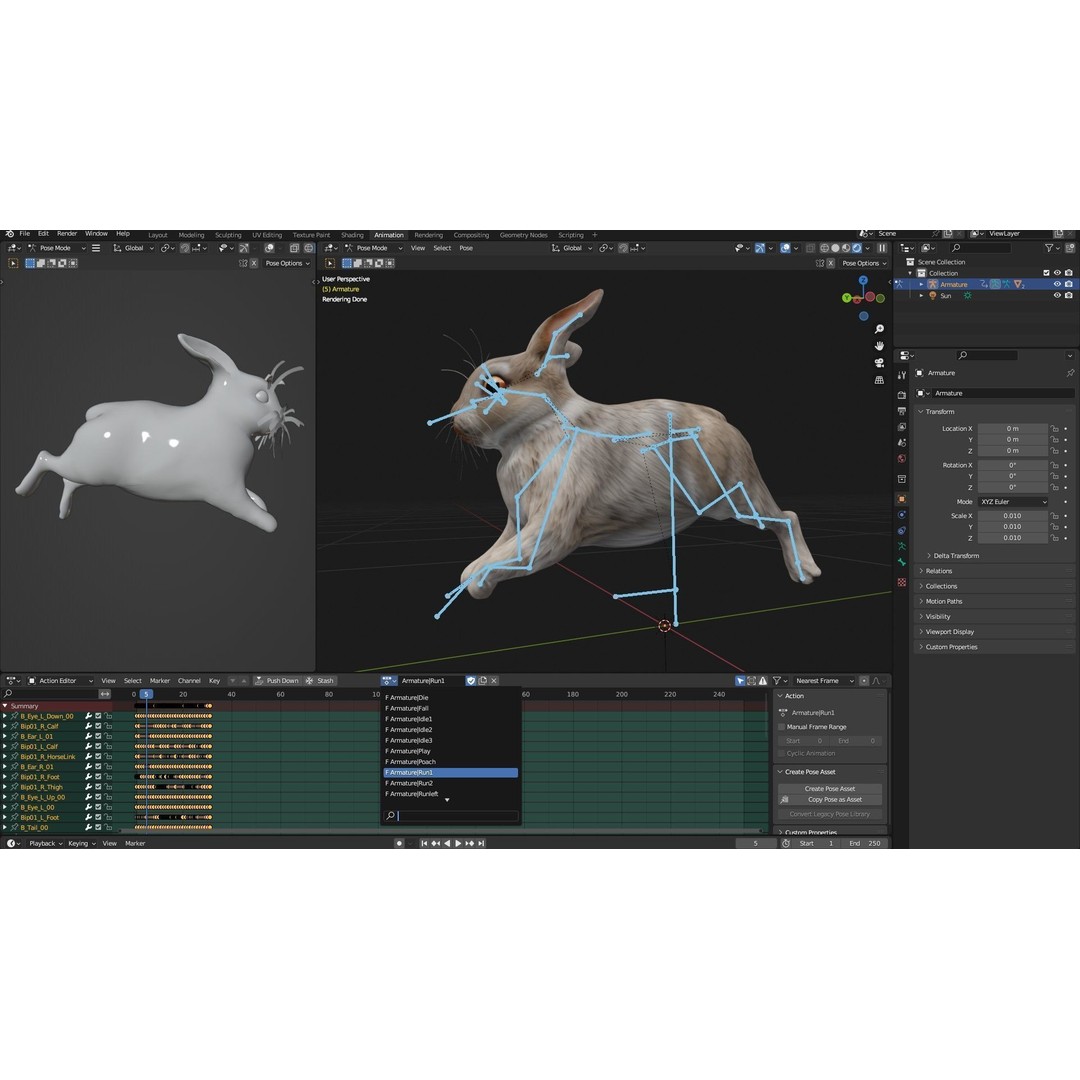Click the Stash button
The height and width of the screenshot is (1080, 1080).
[320, 681]
